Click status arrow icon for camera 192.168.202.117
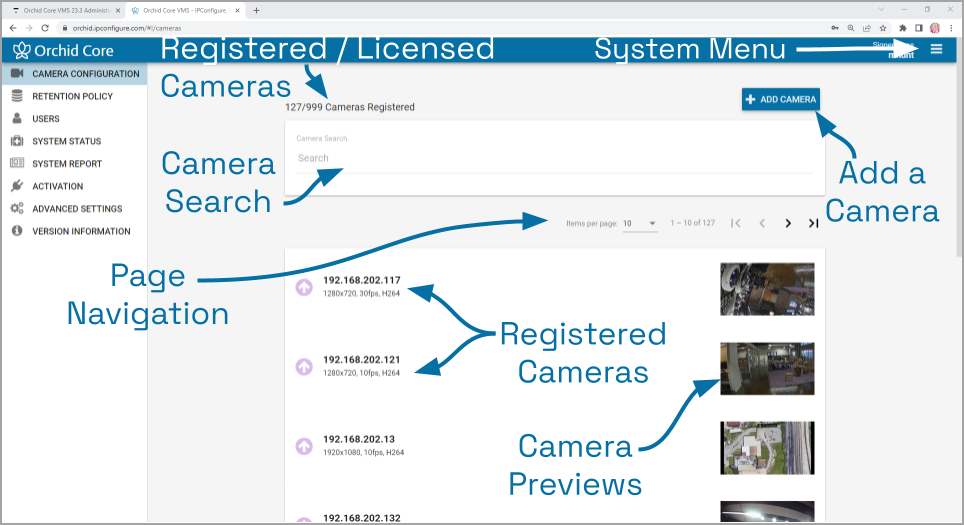Viewport: 964px width, 525px height. click(x=304, y=287)
